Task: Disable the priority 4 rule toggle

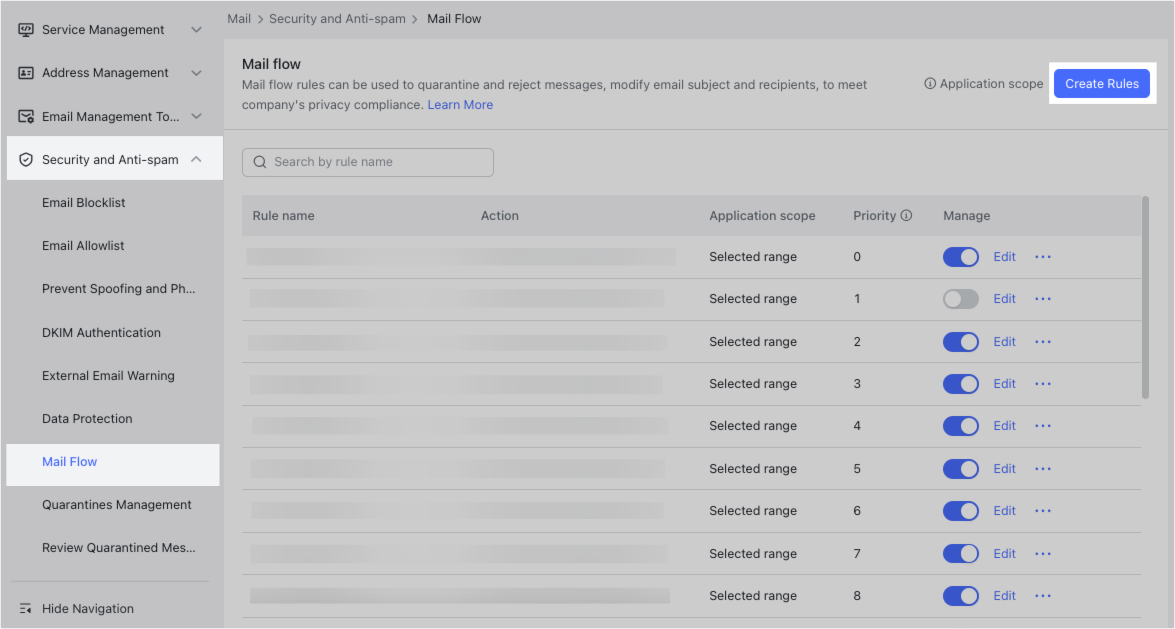Action: pos(961,425)
